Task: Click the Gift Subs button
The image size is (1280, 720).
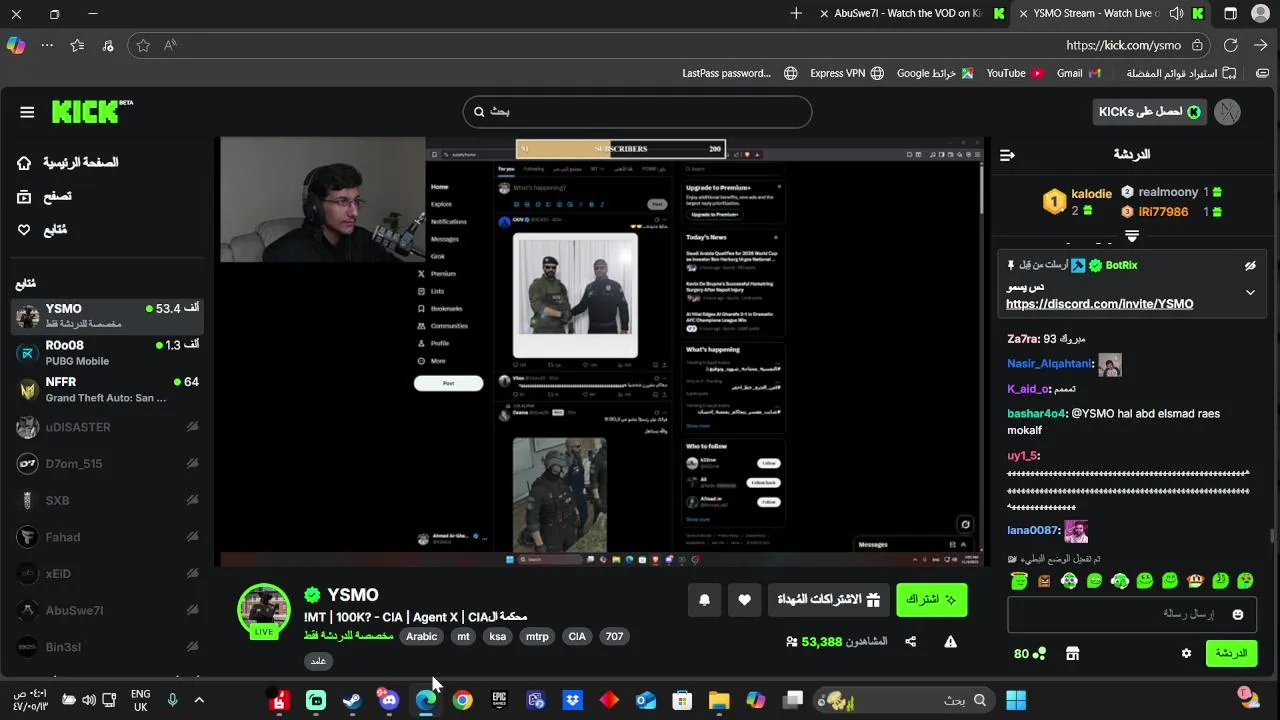Action: click(x=829, y=600)
